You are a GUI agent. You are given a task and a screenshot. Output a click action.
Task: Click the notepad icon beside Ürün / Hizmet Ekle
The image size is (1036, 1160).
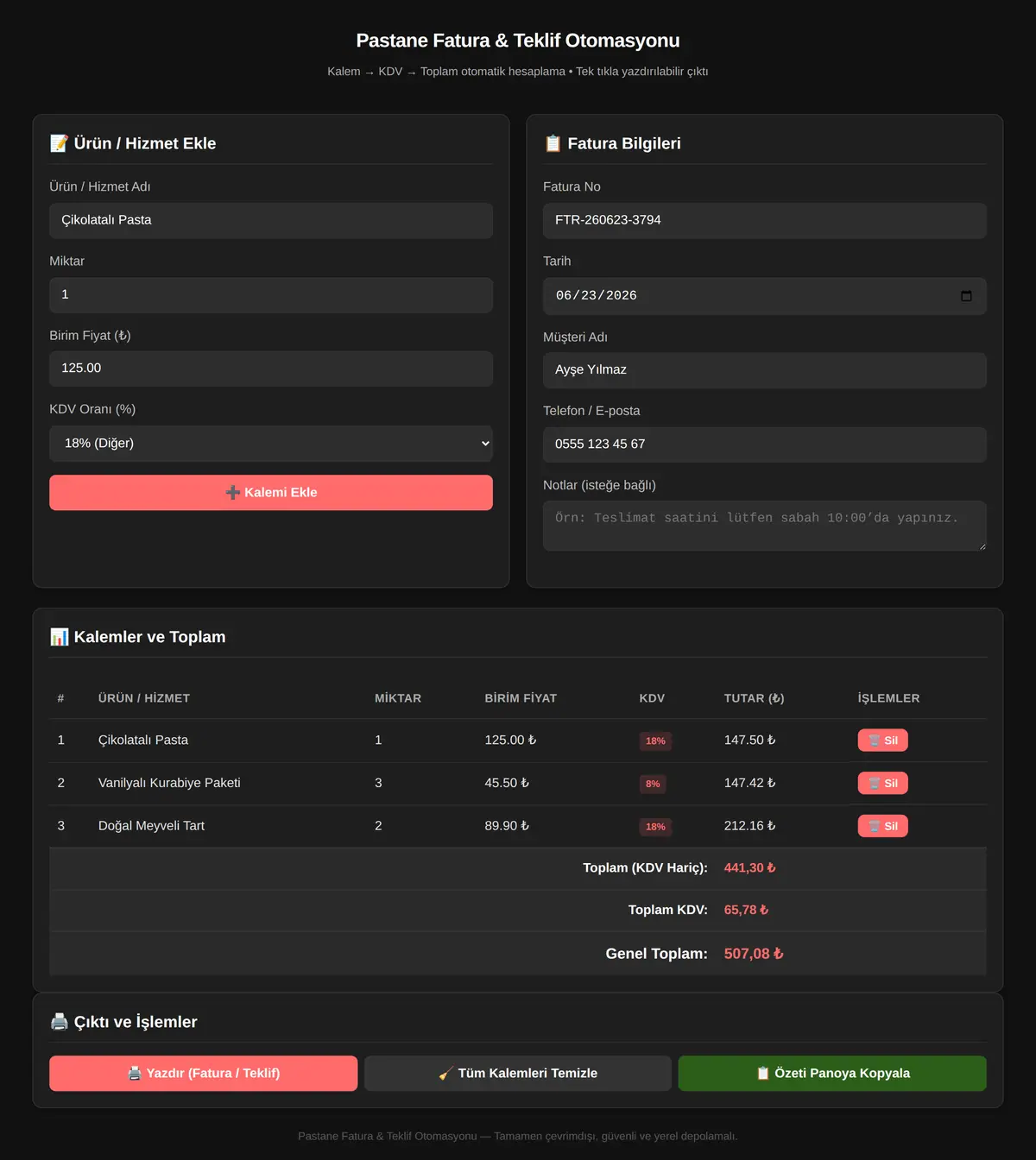59,143
